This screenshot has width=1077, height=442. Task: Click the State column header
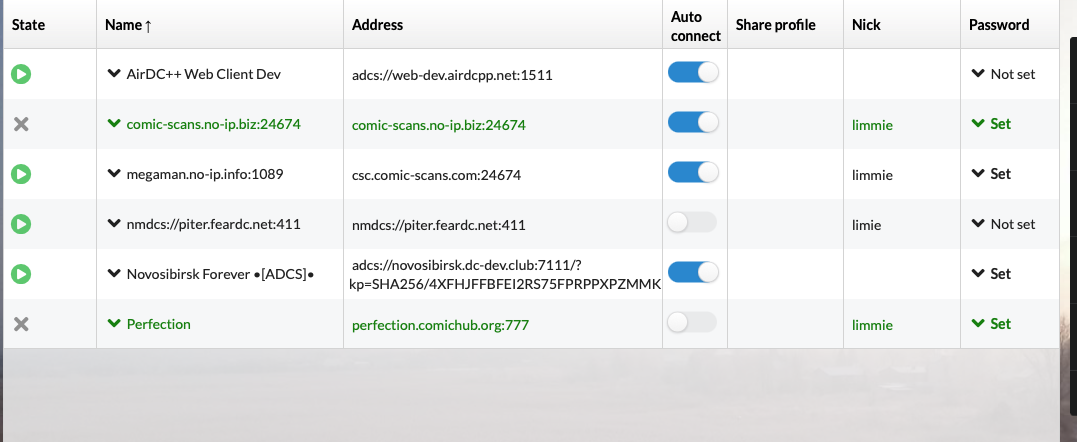point(28,25)
